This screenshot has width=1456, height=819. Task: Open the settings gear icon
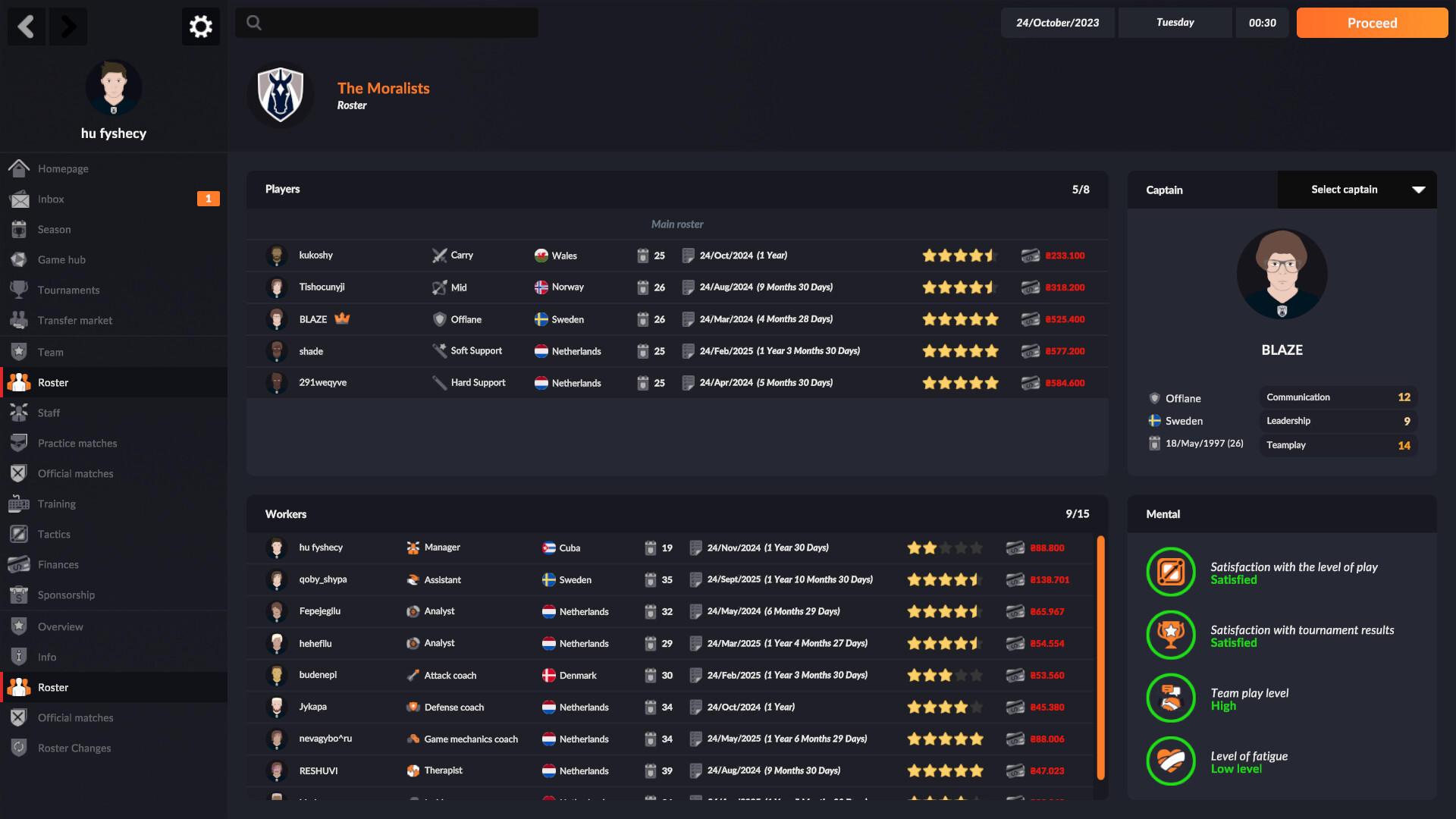click(x=200, y=26)
